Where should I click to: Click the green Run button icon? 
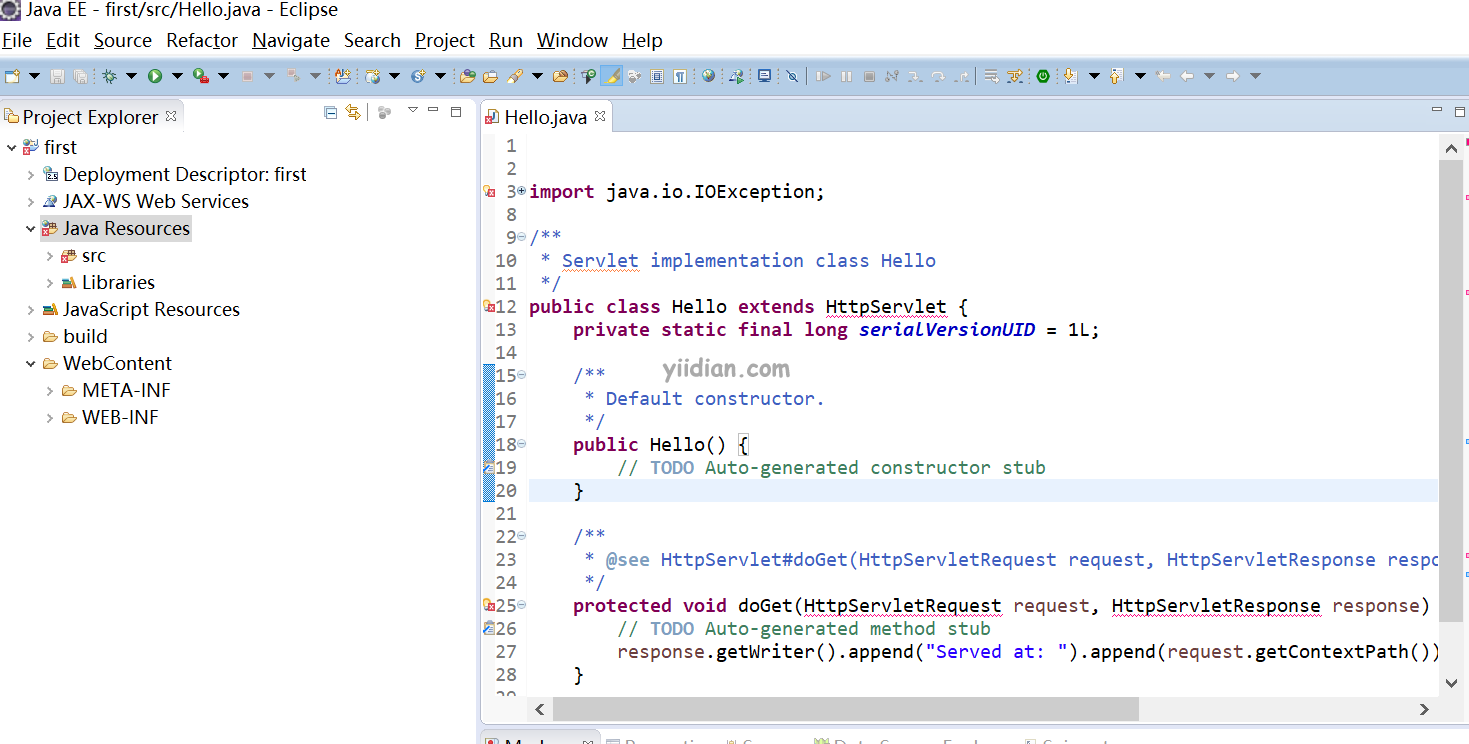tap(155, 76)
